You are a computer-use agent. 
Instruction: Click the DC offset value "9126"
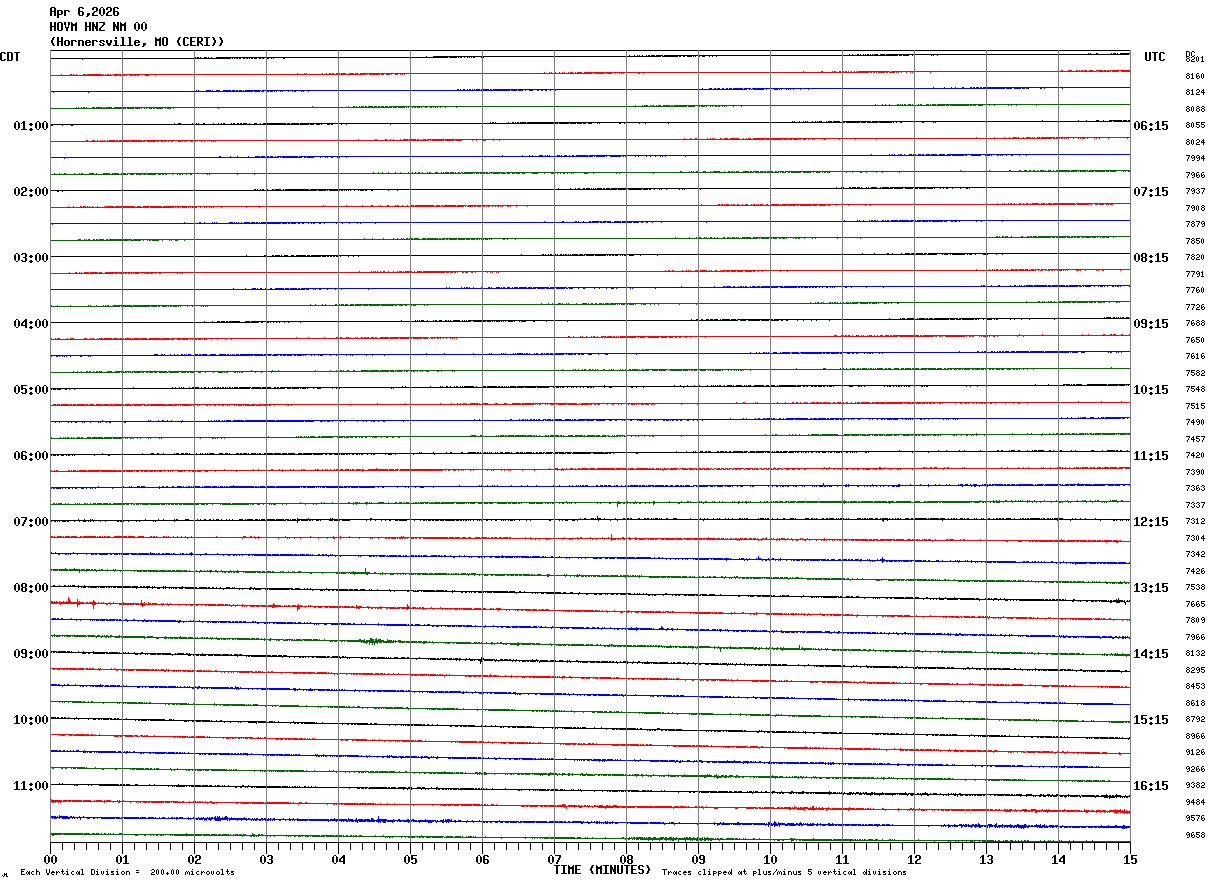[x=1195, y=753]
